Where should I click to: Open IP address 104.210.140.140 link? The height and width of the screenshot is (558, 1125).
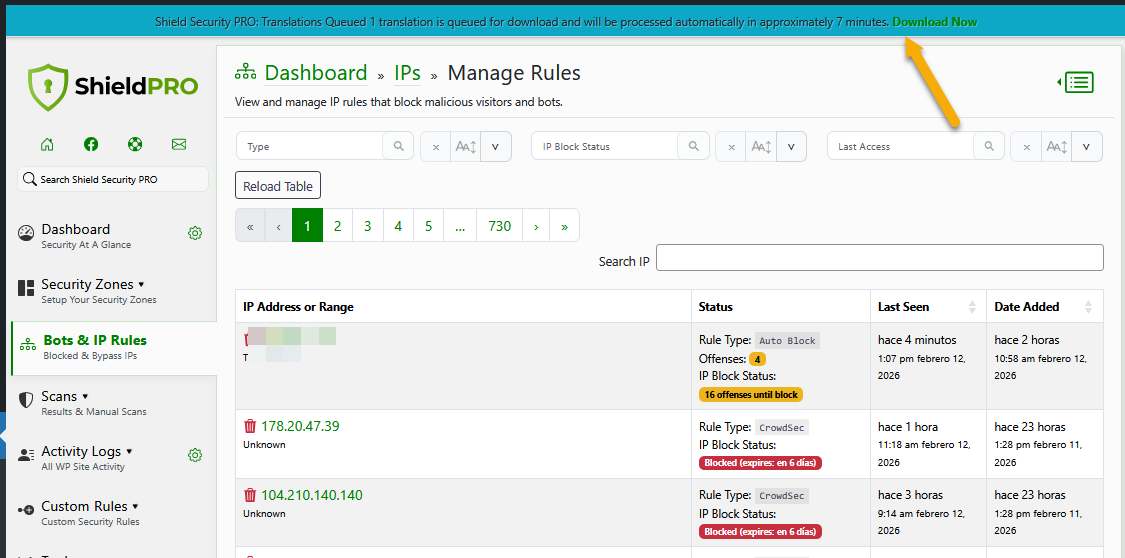tap(311, 495)
